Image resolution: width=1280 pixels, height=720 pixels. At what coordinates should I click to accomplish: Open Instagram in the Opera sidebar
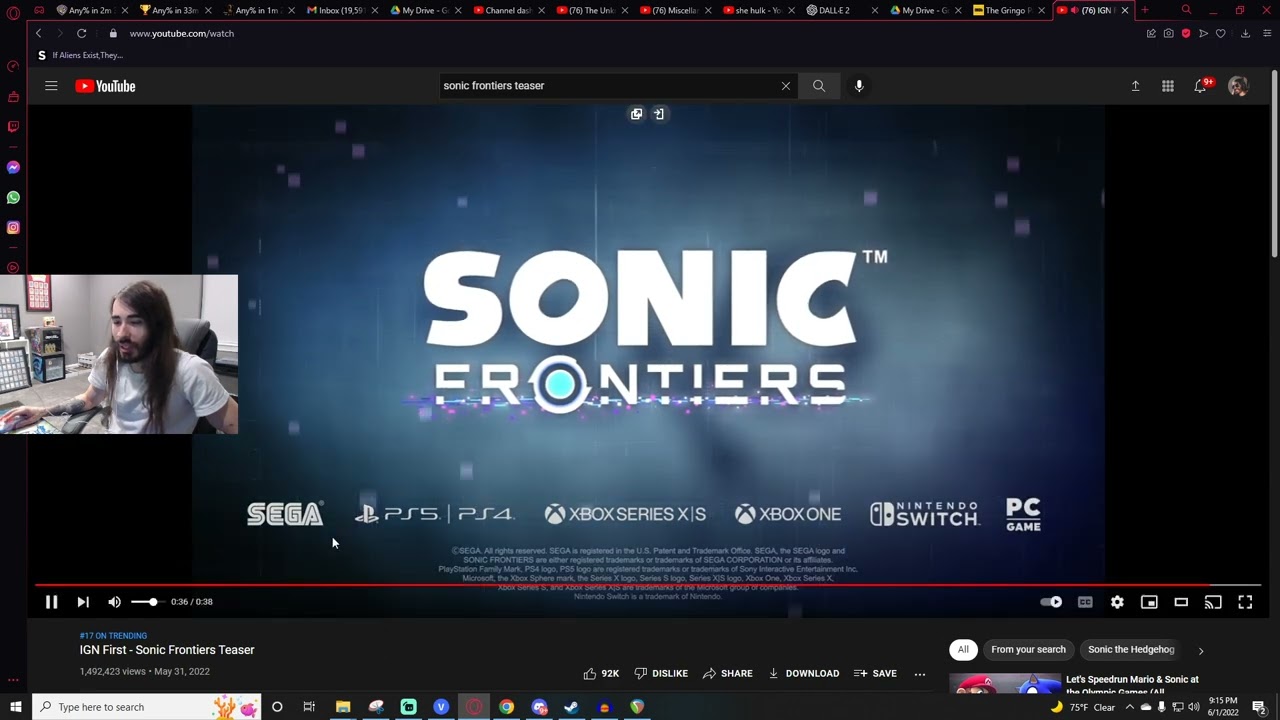pyautogui.click(x=13, y=227)
